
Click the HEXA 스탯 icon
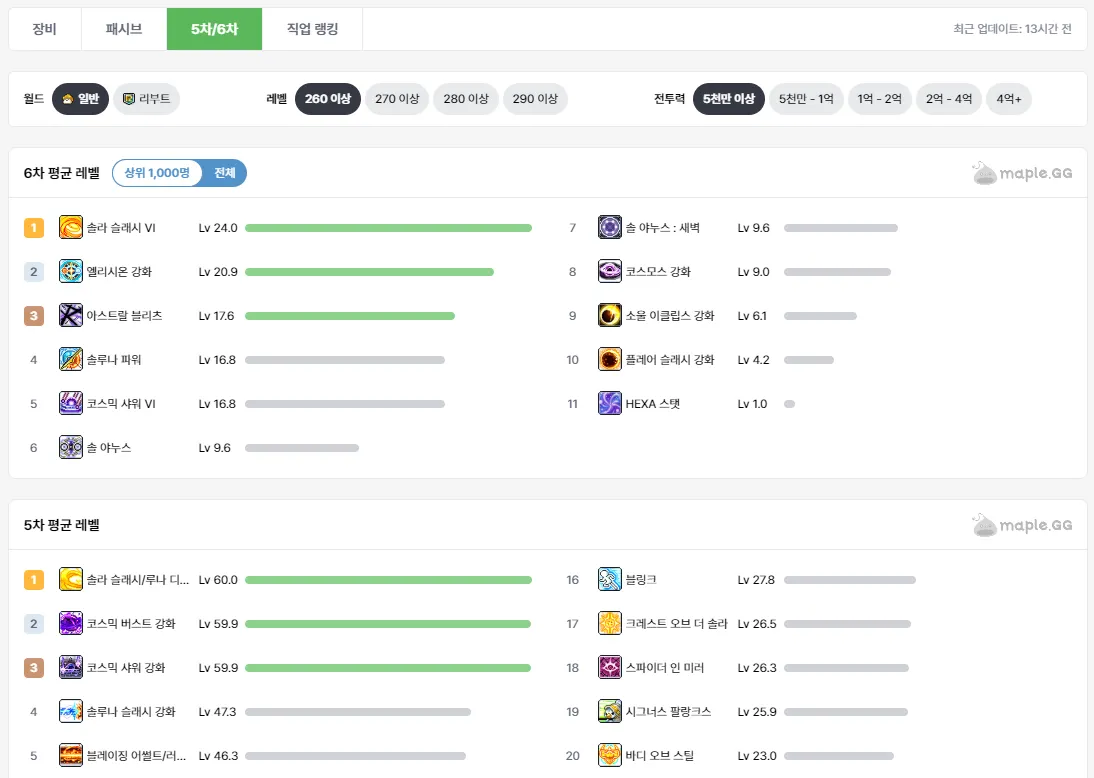pyautogui.click(x=610, y=403)
